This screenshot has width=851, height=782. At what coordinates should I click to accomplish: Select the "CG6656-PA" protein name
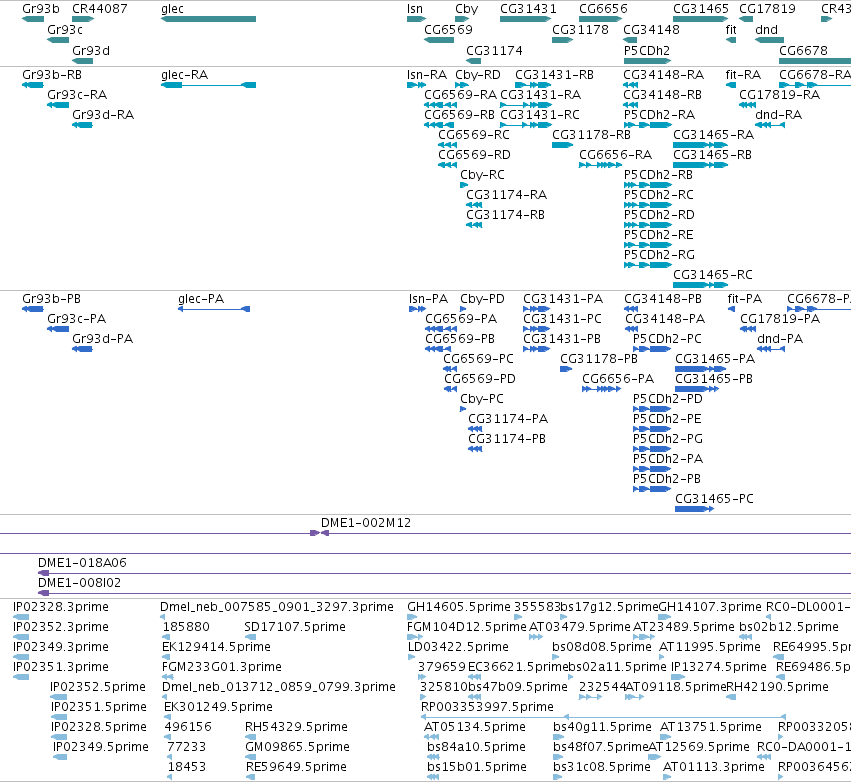pyautogui.click(x=618, y=378)
